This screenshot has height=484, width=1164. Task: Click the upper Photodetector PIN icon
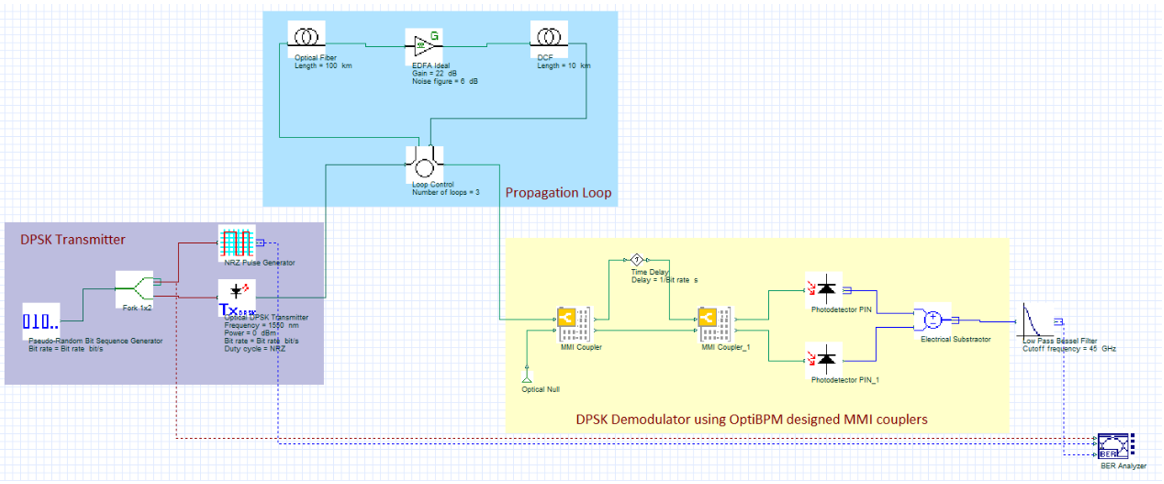(825, 290)
